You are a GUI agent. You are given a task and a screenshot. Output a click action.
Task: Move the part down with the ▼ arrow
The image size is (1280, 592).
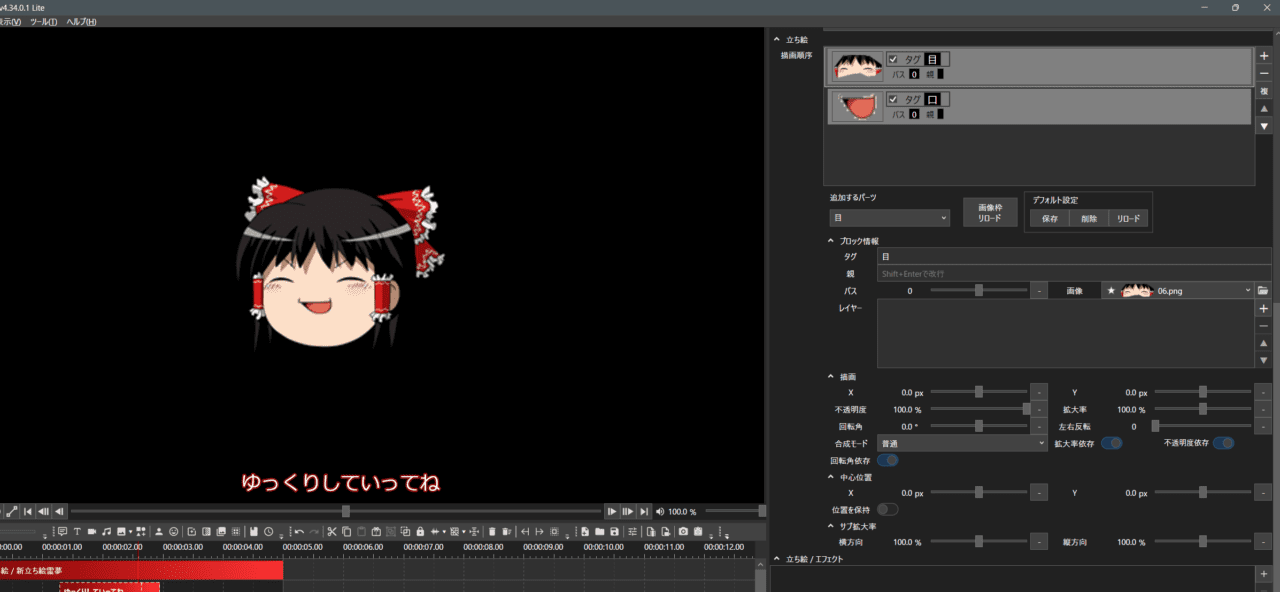(x=1264, y=126)
